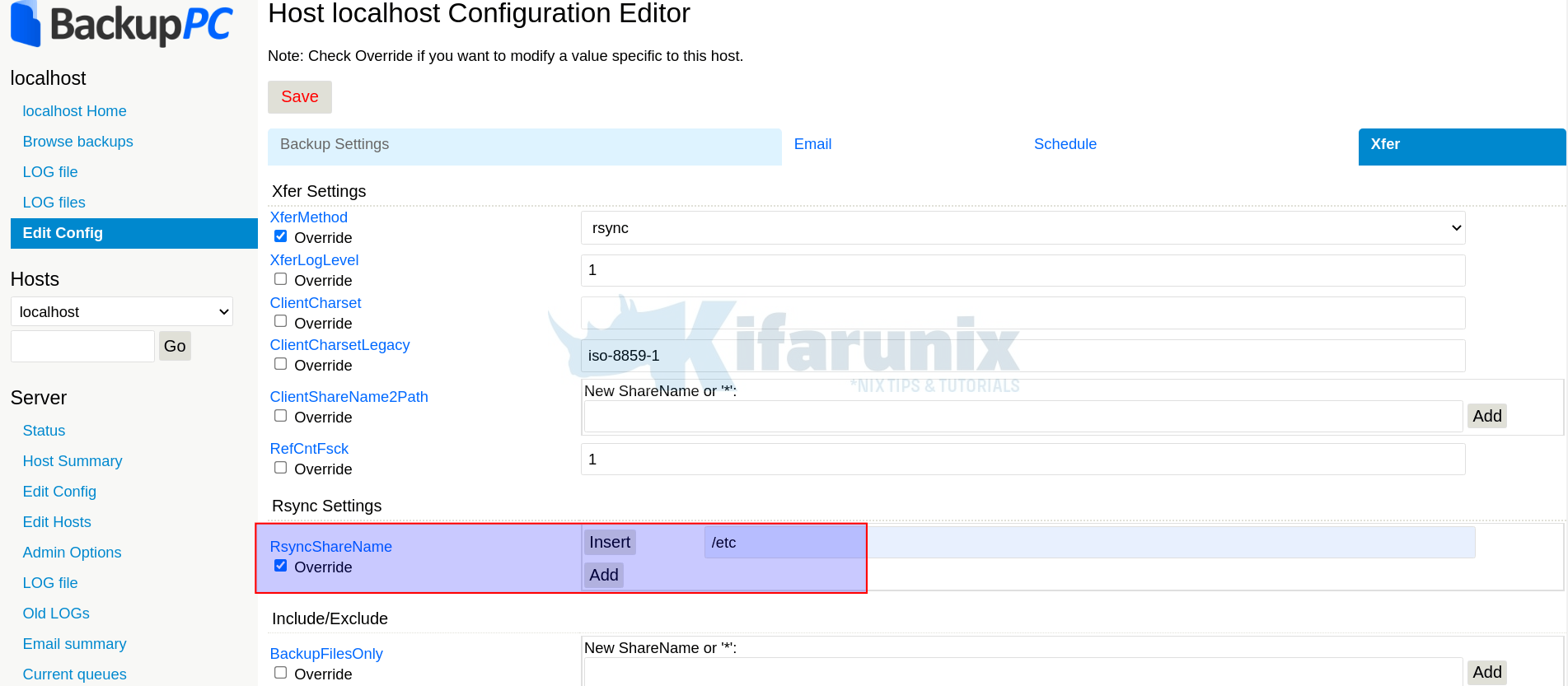Check the ClientShareName2Path Override checkbox
Viewport: 1568px width, 686px height.
click(281, 416)
